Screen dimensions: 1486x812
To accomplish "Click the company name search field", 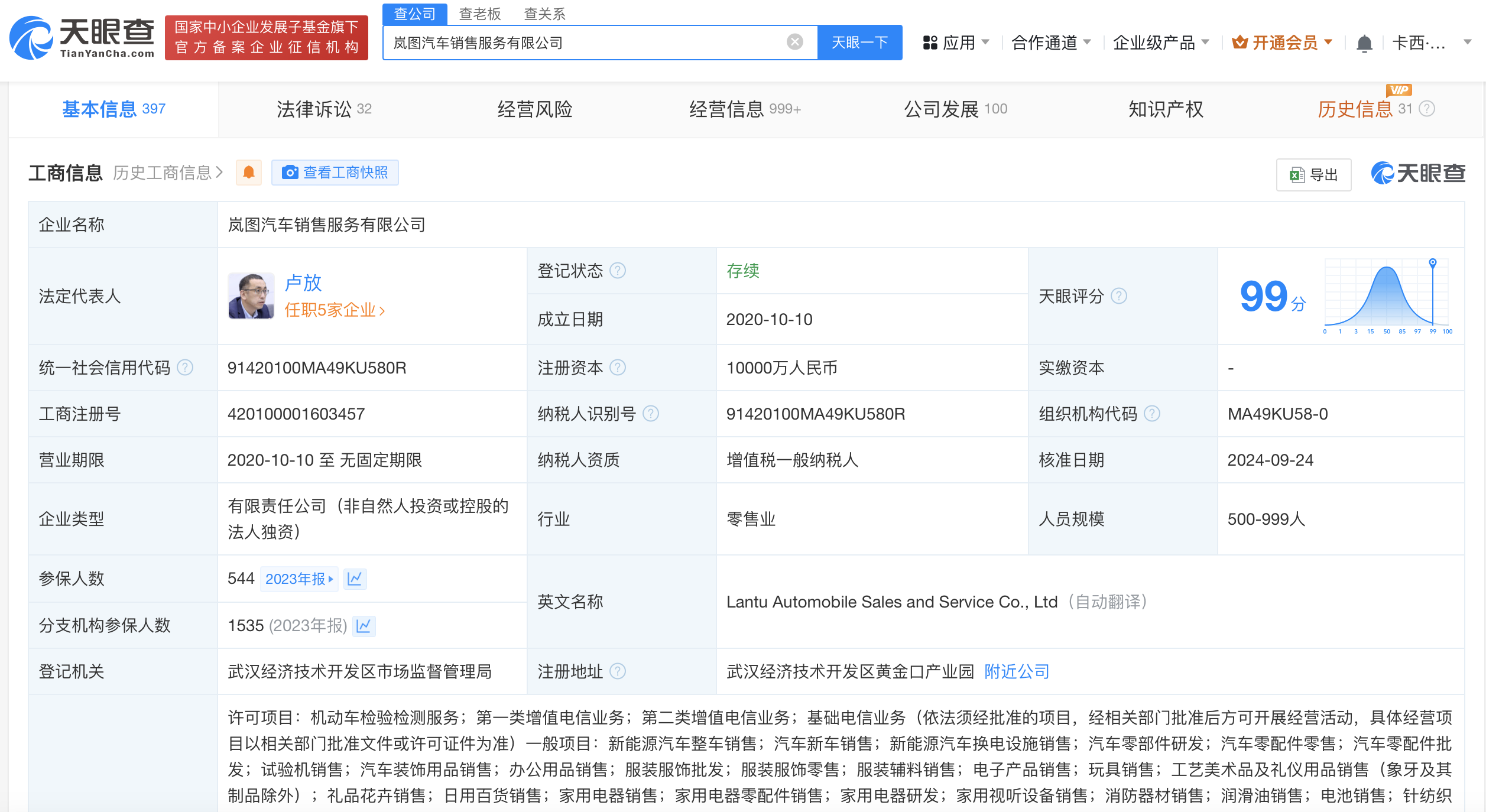I will (x=585, y=43).
